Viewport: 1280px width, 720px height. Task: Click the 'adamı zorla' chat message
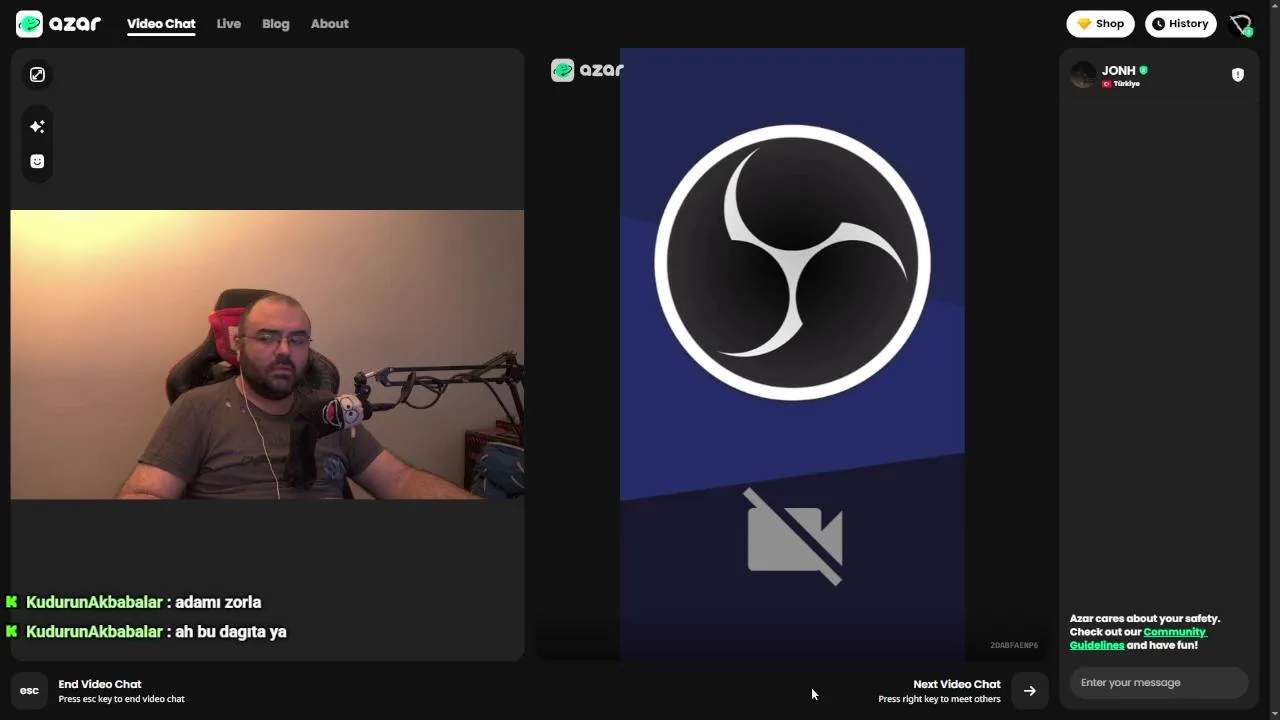[218, 602]
